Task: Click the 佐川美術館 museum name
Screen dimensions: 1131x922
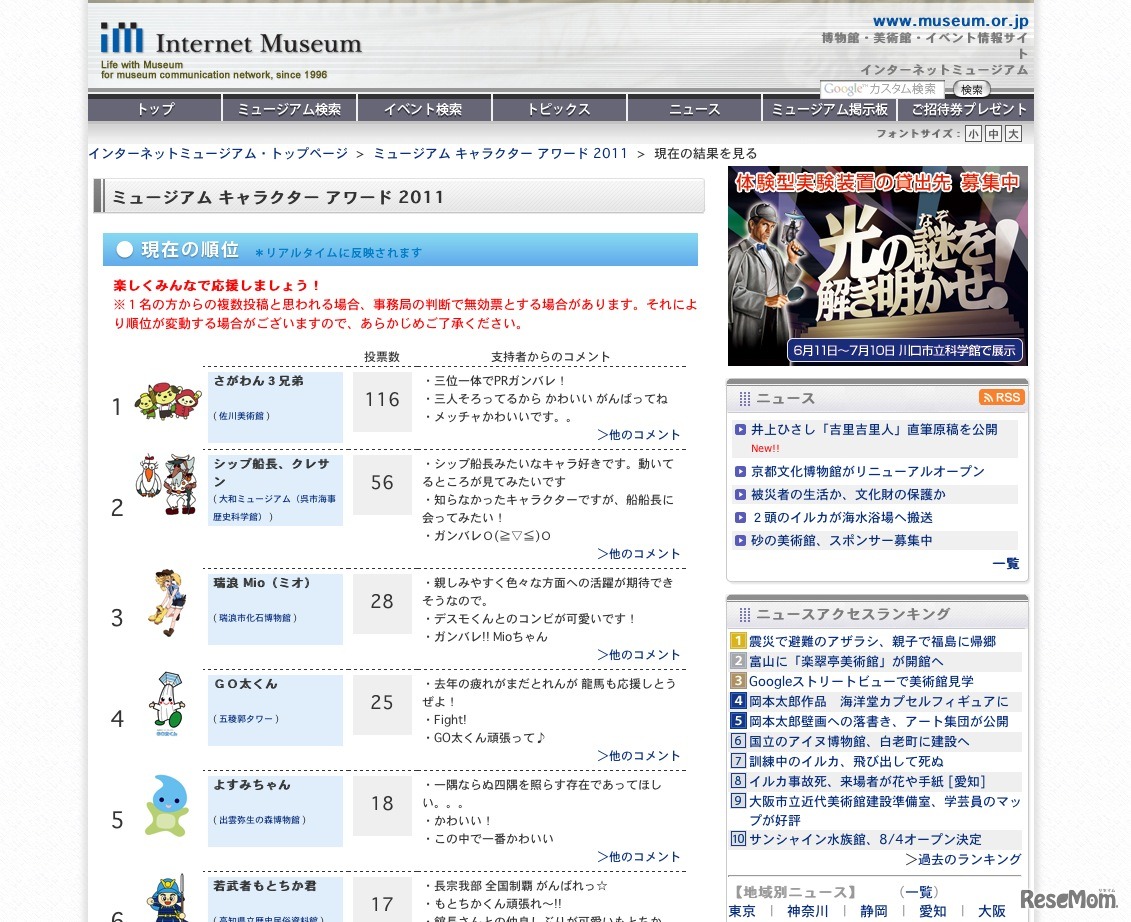Action: pos(242,416)
